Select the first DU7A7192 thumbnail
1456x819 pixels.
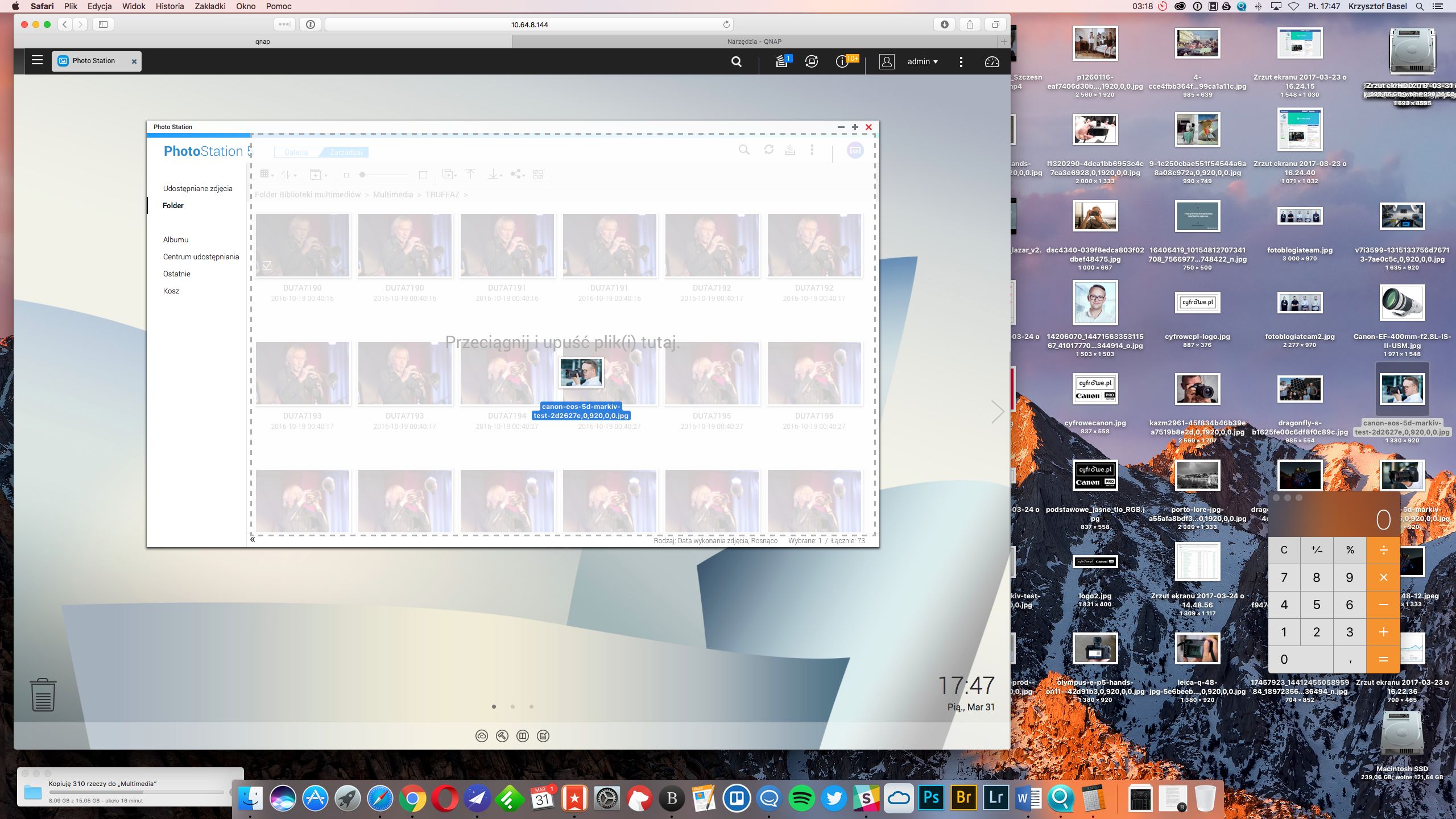(x=712, y=245)
